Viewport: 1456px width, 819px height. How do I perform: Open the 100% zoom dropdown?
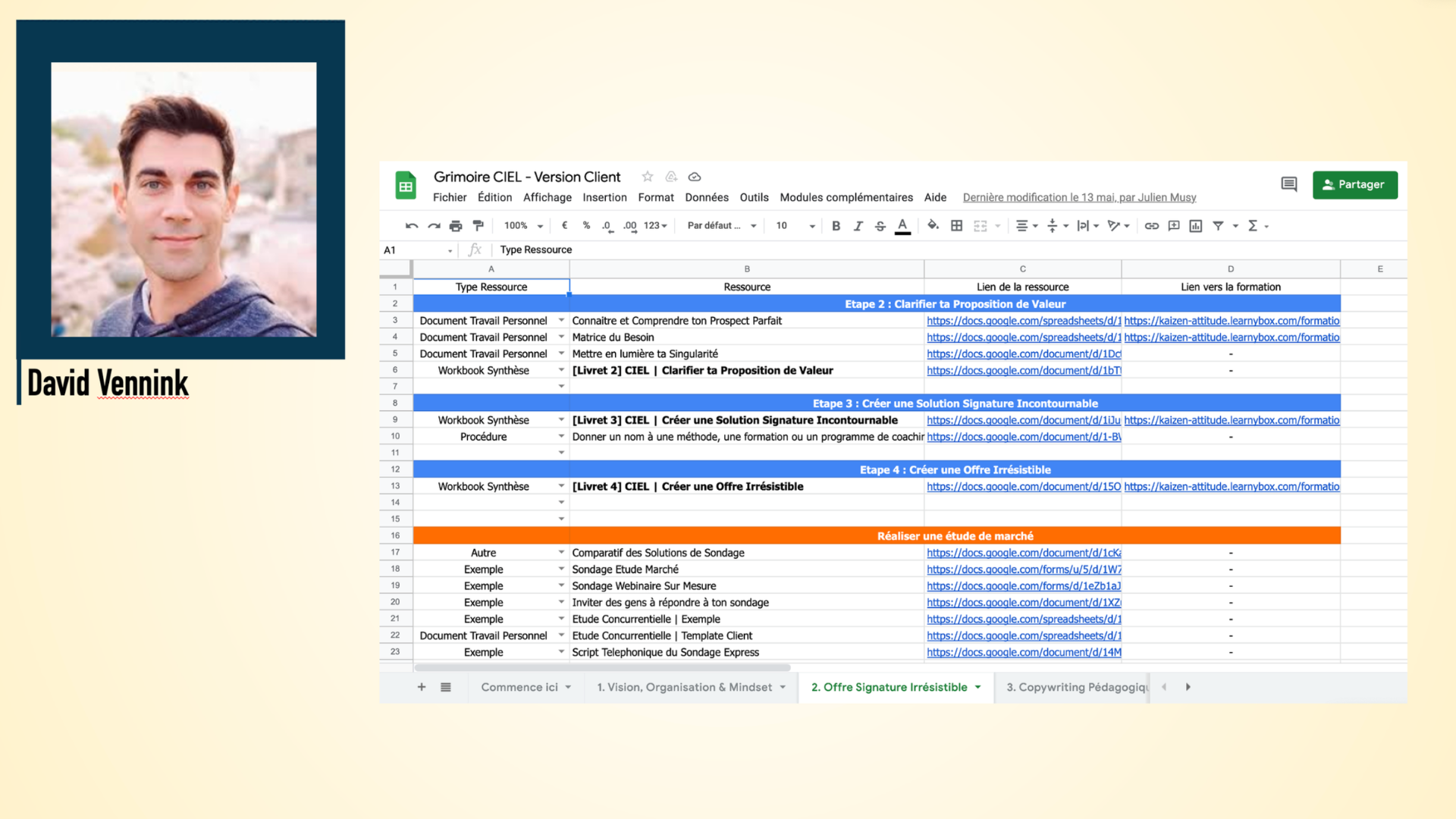click(523, 226)
